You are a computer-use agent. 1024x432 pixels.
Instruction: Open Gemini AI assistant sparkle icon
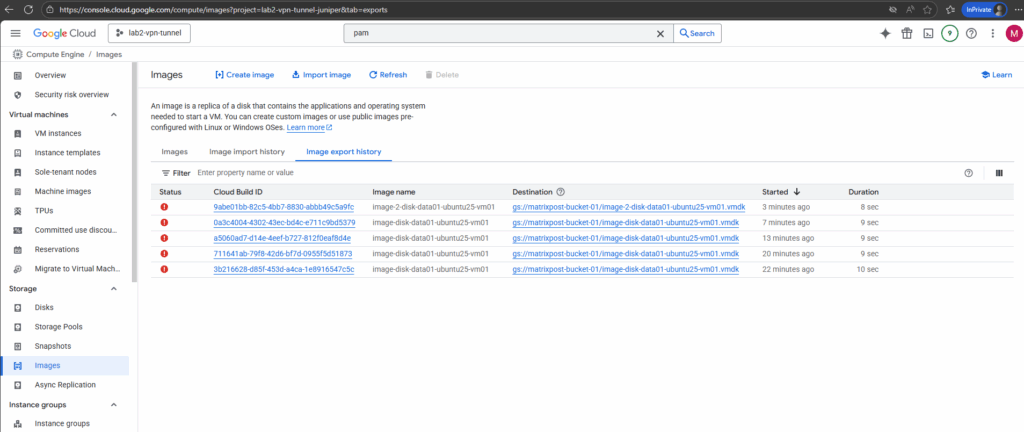885,33
